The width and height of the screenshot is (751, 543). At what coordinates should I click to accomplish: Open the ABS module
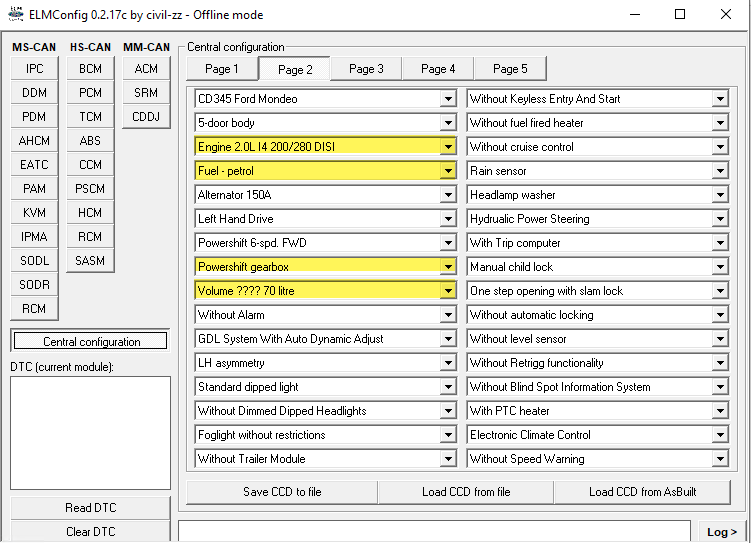click(x=90, y=141)
